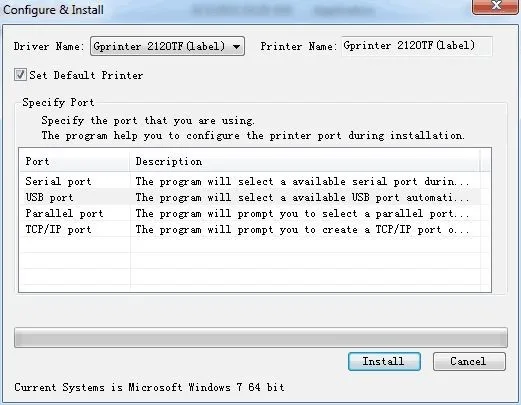Click the TCP/IP port description text
Screen dimensions: 521x405
pos(302,229)
